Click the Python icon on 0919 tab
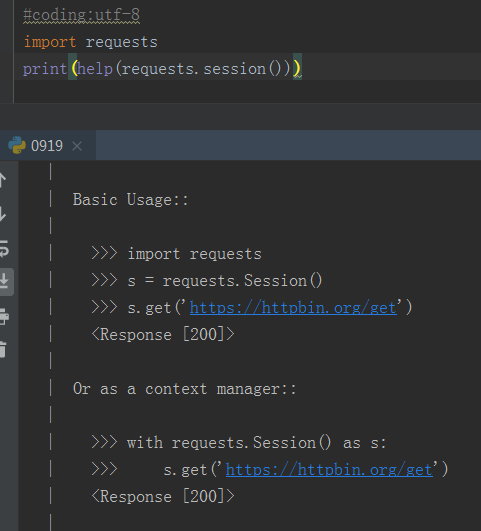 coord(17,145)
